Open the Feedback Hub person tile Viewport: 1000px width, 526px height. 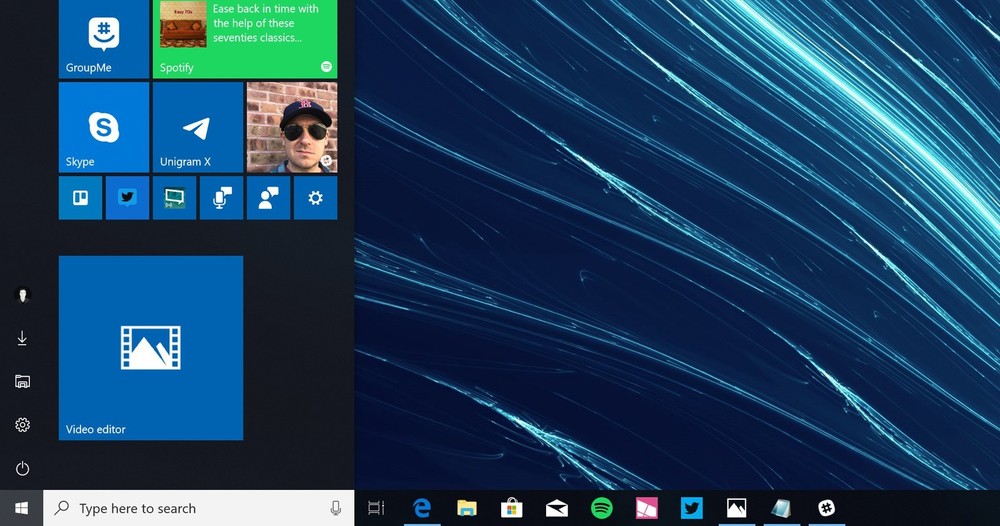[x=268, y=198]
